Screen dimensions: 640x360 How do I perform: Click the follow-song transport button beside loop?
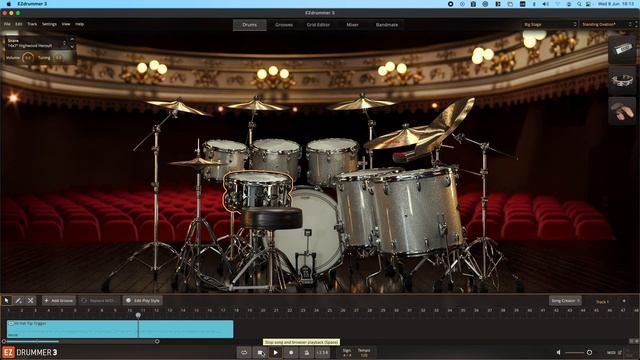click(260, 352)
